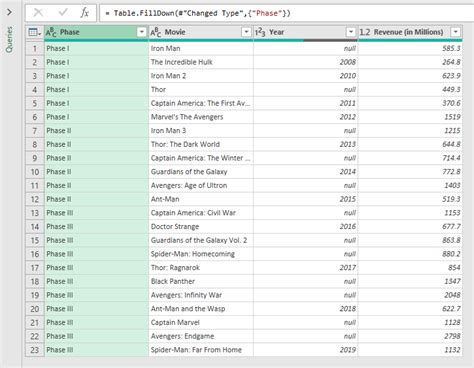Click the 2017 year cell

(306, 268)
